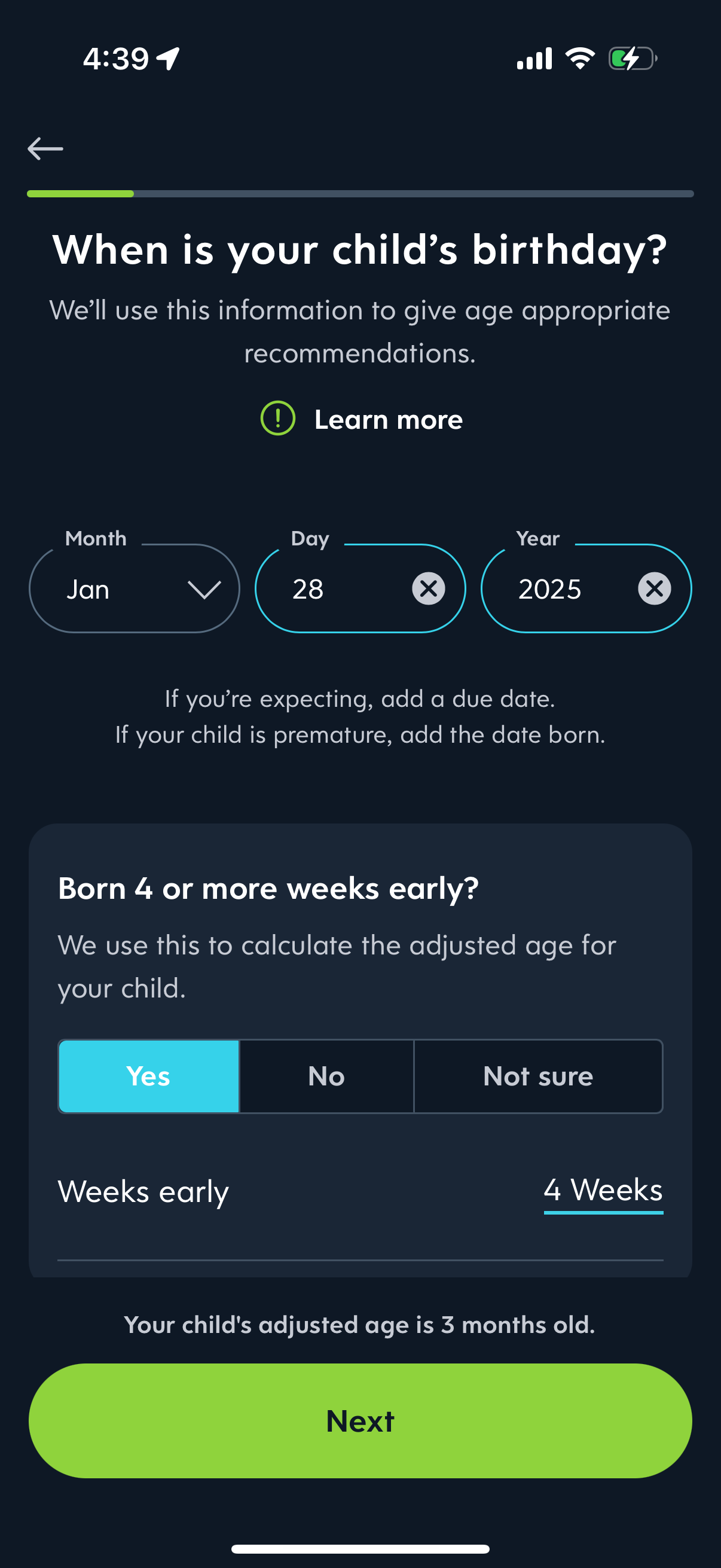Edit the Year input field
The height and width of the screenshot is (1568, 721).
click(566, 589)
